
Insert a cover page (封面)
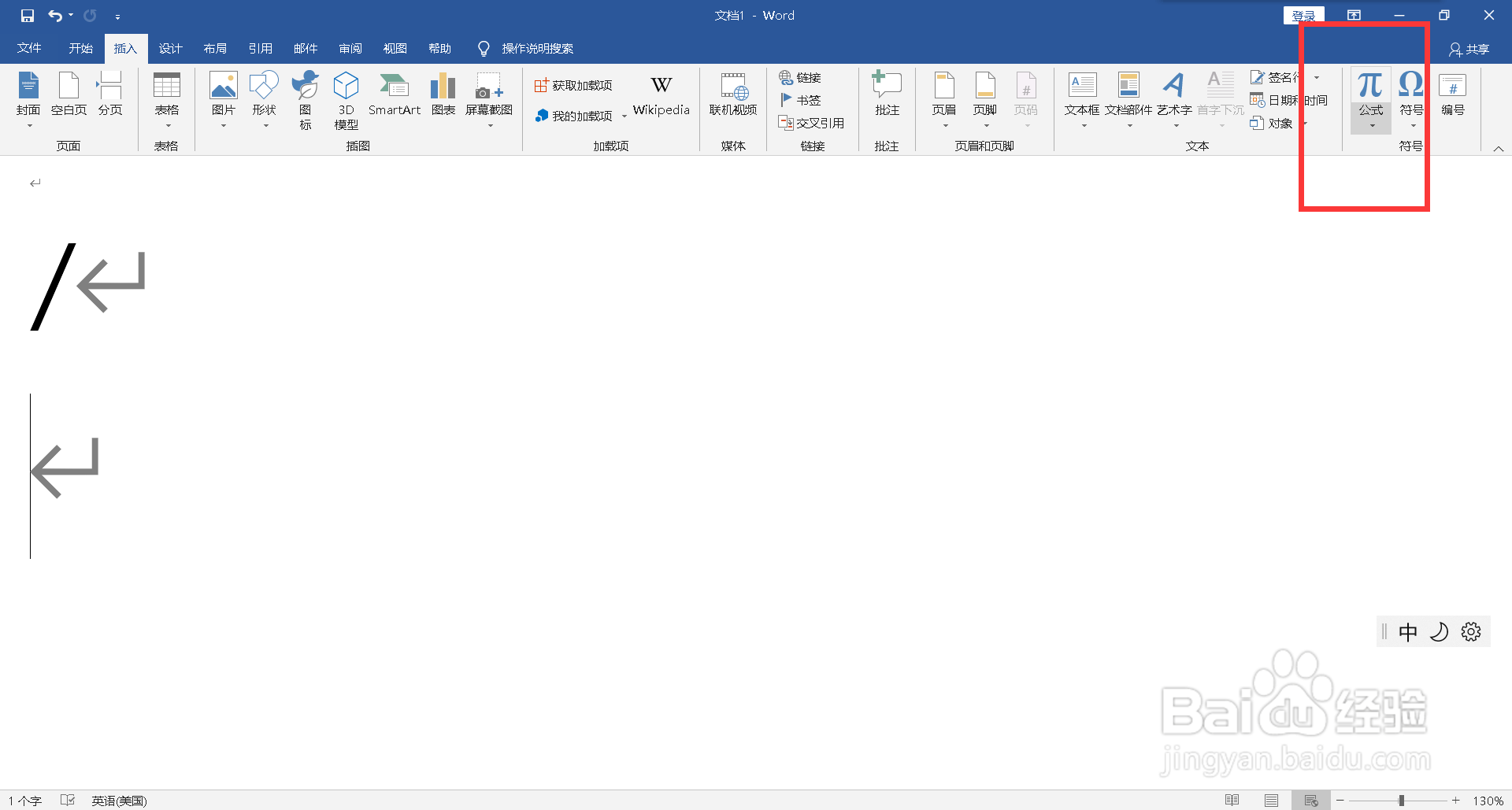(x=28, y=94)
